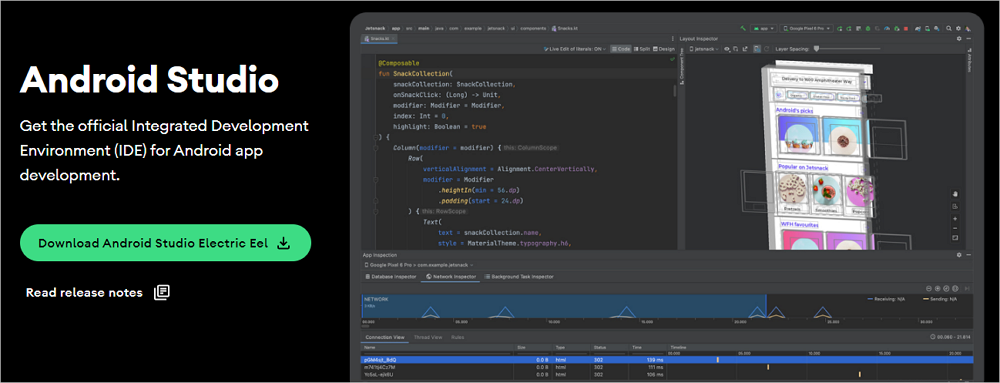Click the network timeline zoom in icon
This screenshot has height=383, width=1000.
click(x=938, y=289)
